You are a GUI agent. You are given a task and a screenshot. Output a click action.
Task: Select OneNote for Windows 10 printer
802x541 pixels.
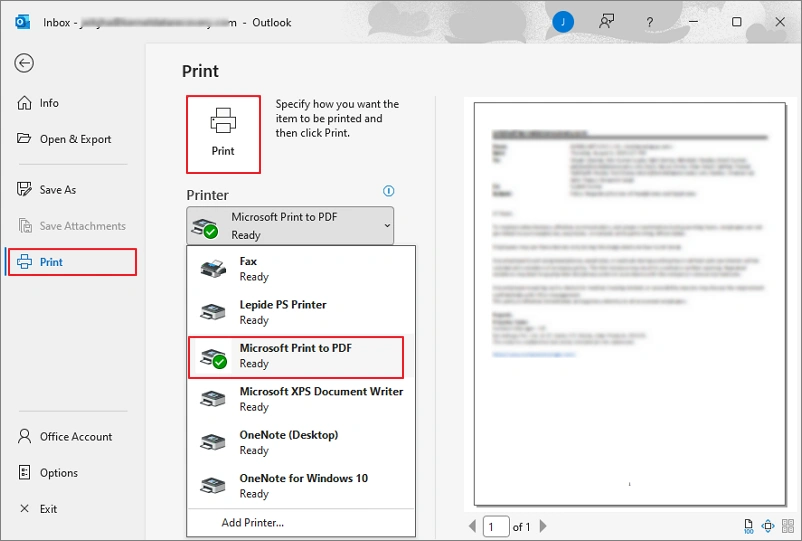tap(301, 486)
